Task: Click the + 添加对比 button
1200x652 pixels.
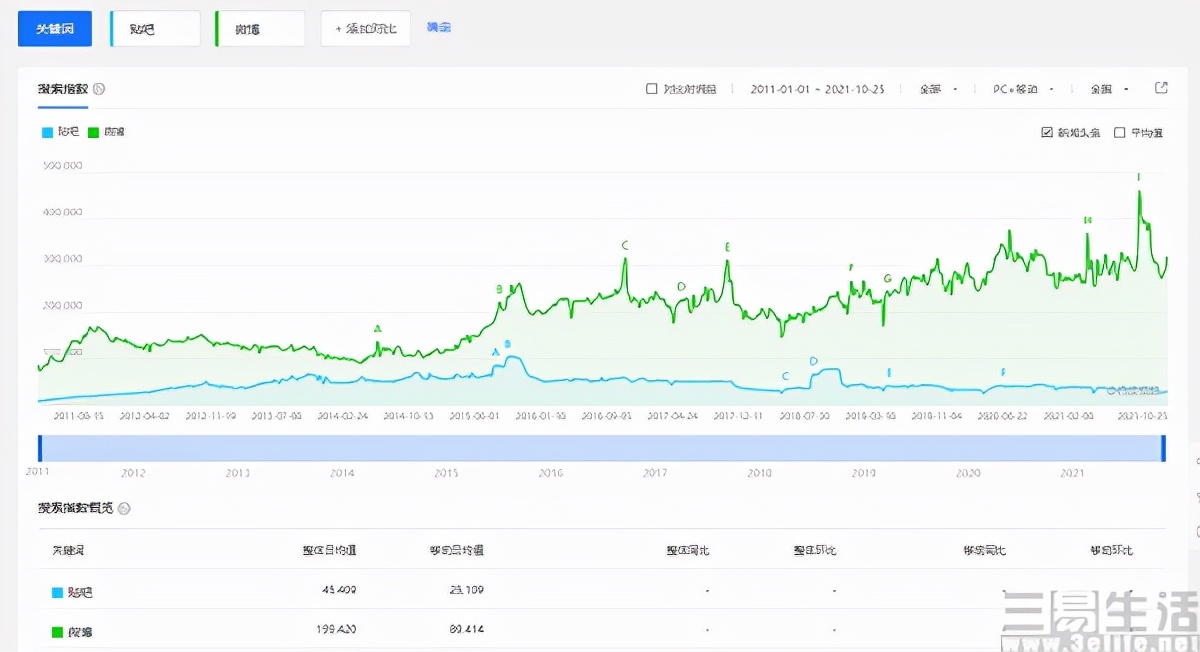Action: point(365,29)
